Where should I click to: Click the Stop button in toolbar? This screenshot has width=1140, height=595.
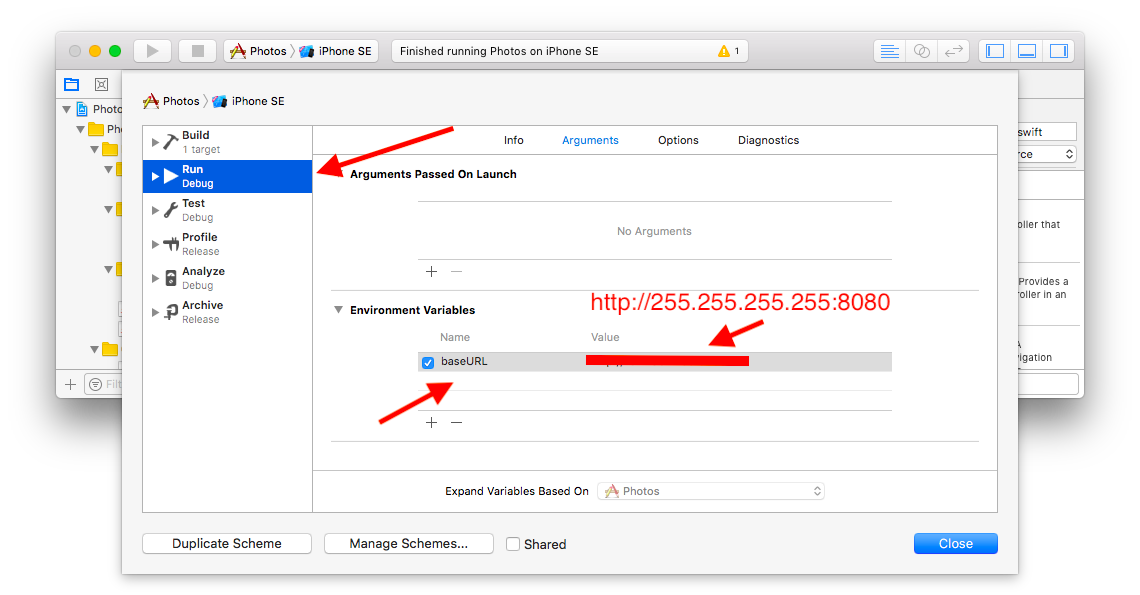point(197,51)
